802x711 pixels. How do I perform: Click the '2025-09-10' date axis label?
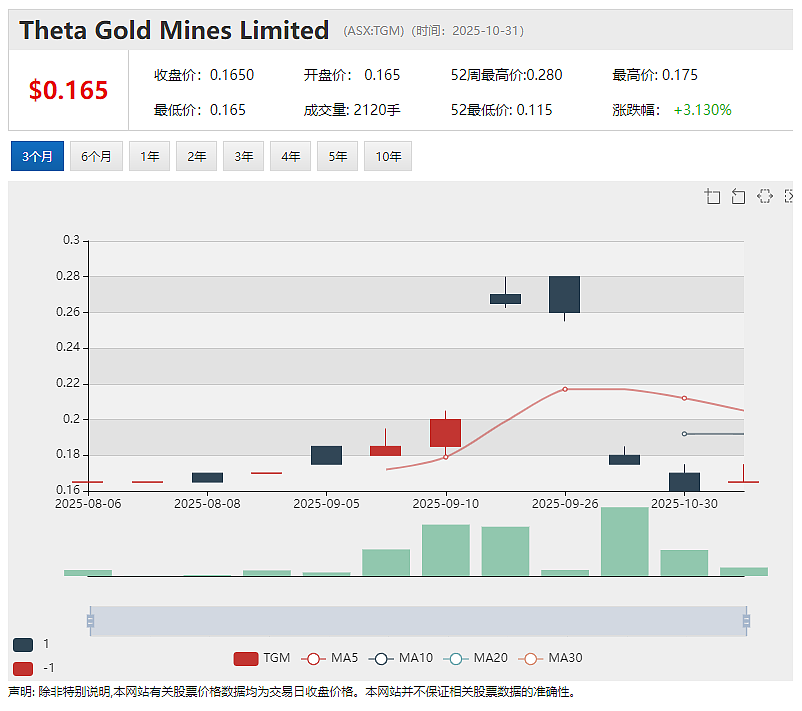[445, 504]
